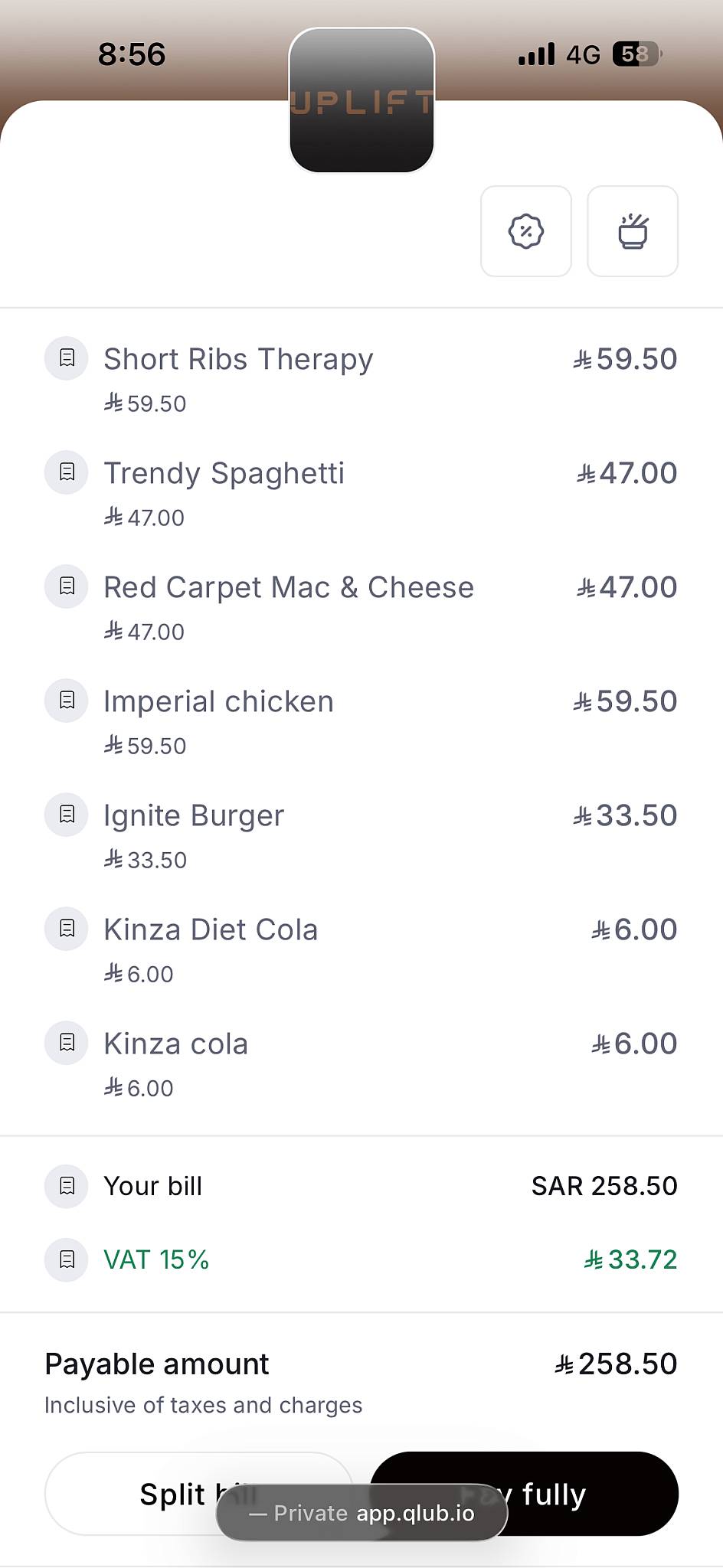Tap the Imperial chicken item name
This screenshot has width=723, height=1568.
(218, 701)
